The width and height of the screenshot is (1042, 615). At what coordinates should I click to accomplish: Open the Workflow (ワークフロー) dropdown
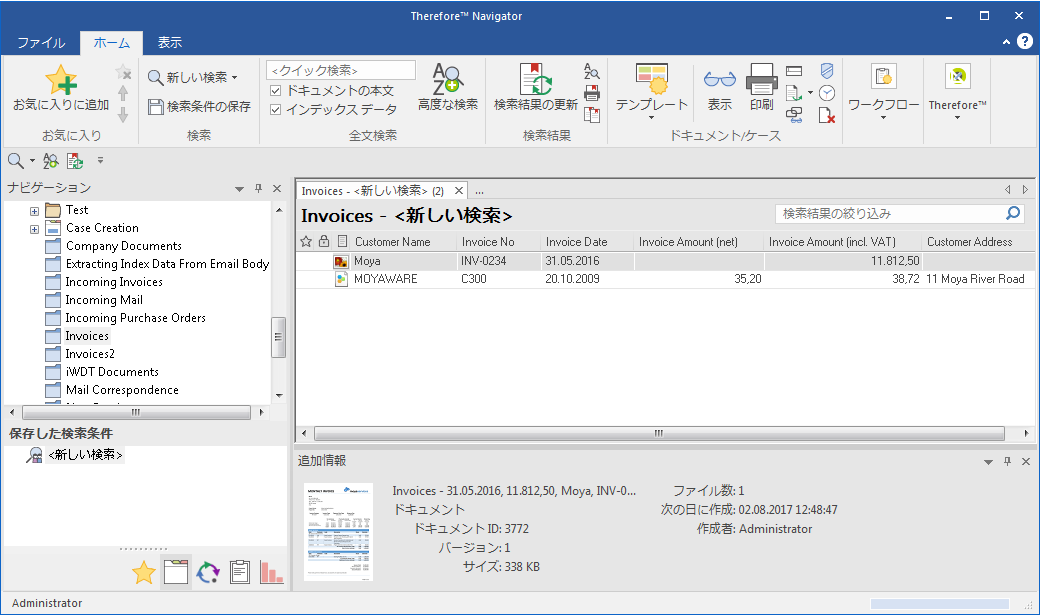(883, 118)
